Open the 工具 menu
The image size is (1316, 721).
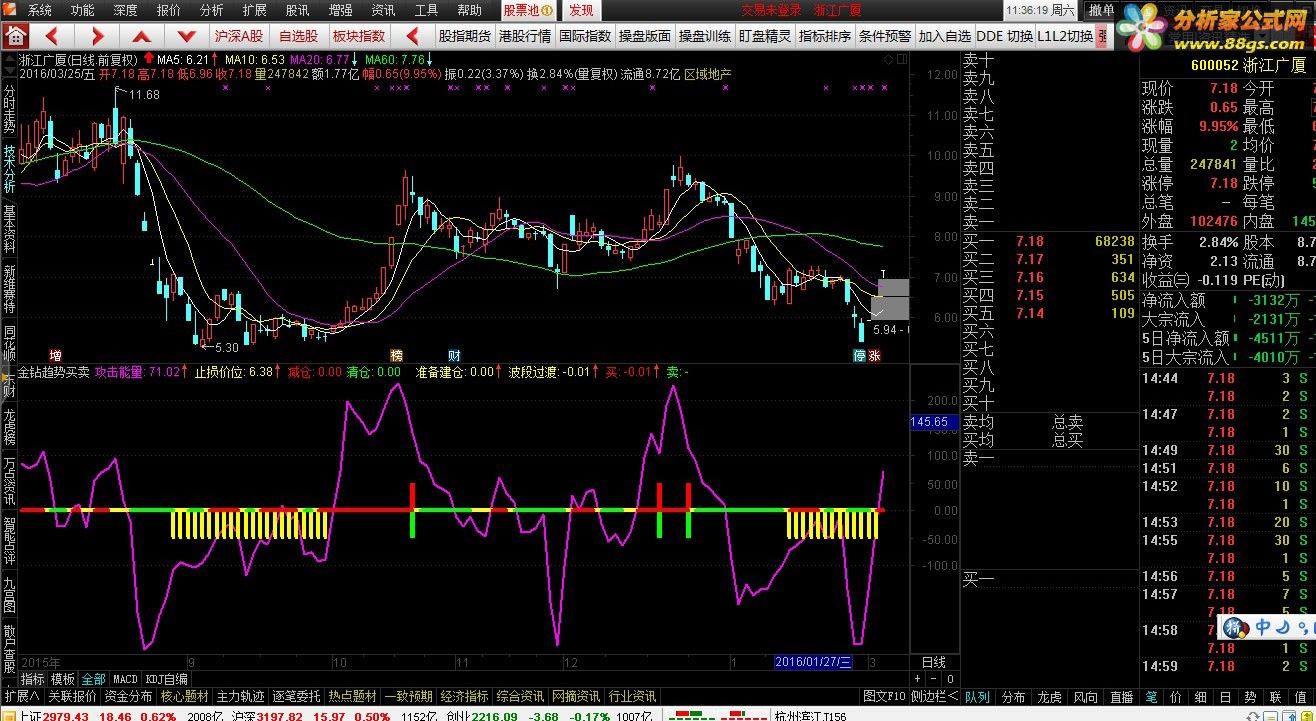(x=426, y=10)
